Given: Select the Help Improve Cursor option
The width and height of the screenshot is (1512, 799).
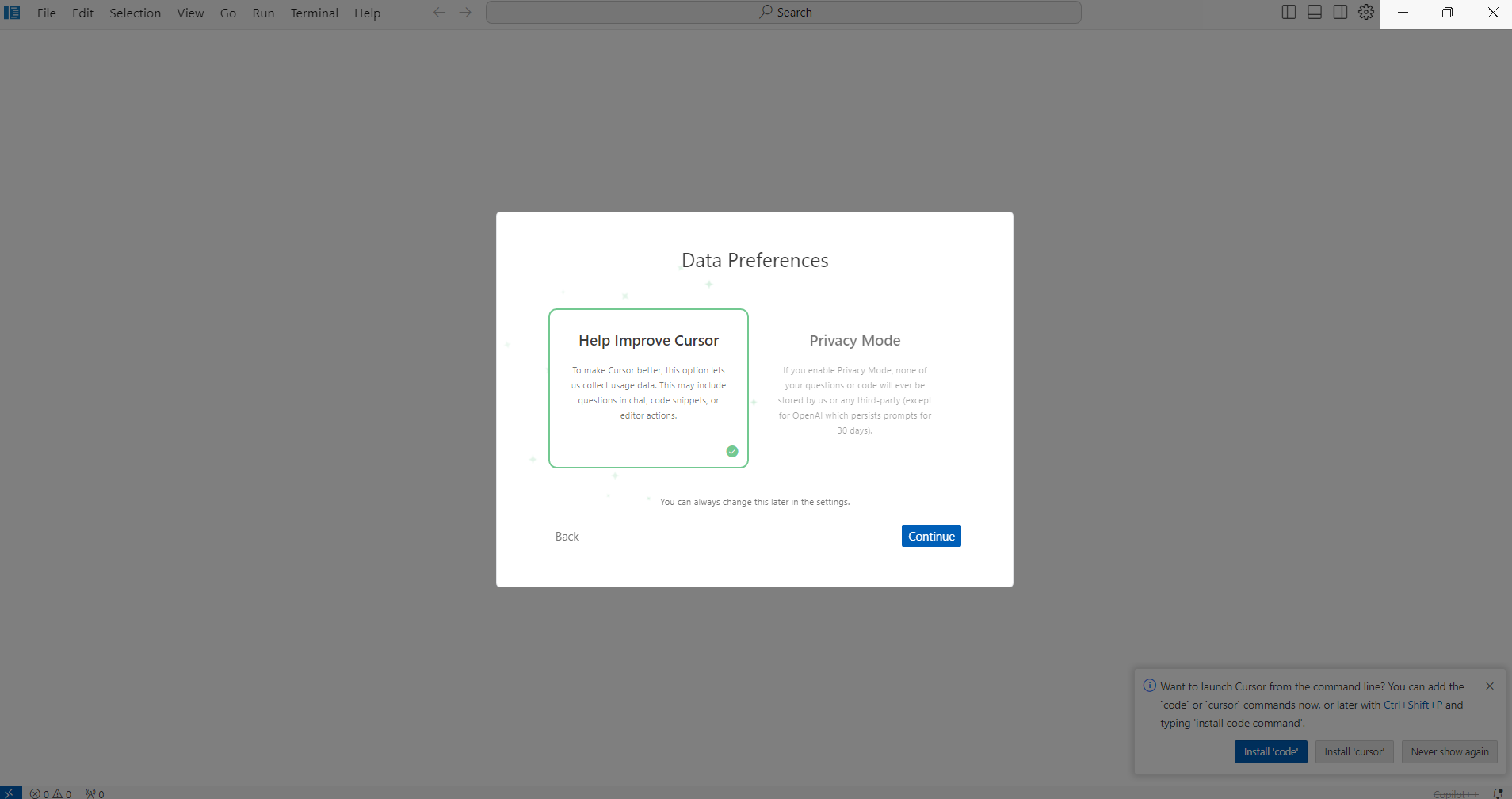Looking at the screenshot, I should pyautogui.click(x=648, y=388).
